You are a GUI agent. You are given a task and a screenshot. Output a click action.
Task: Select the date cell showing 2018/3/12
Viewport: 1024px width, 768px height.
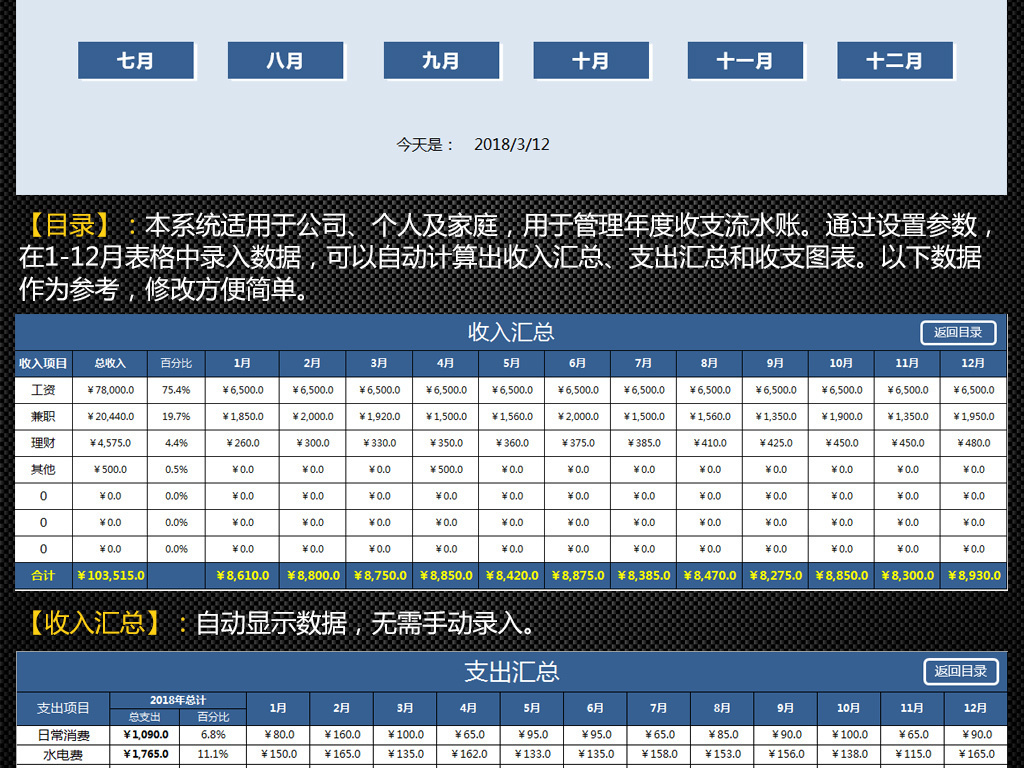[x=512, y=144]
